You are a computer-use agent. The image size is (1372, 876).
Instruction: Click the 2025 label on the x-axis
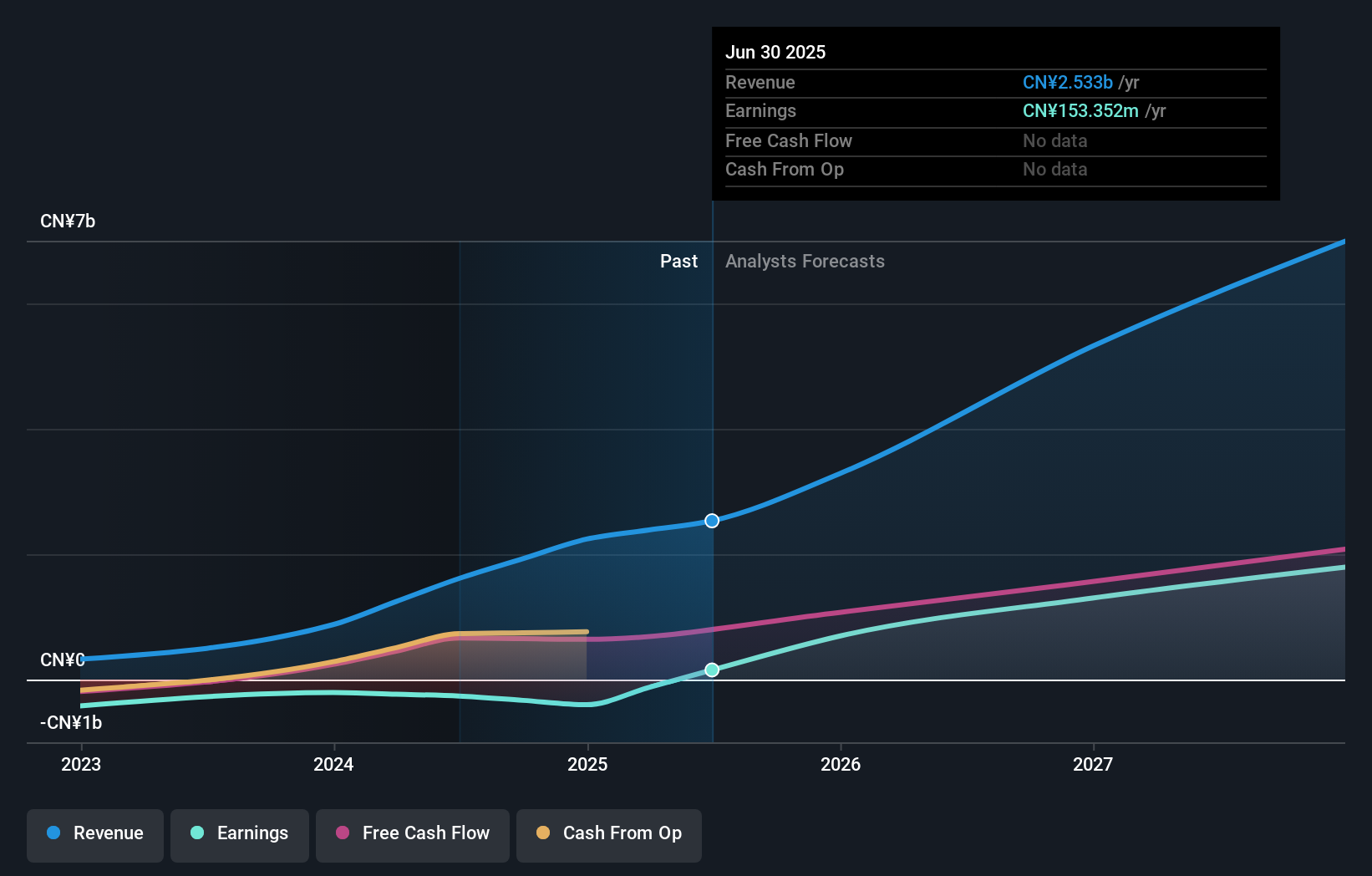click(x=587, y=764)
